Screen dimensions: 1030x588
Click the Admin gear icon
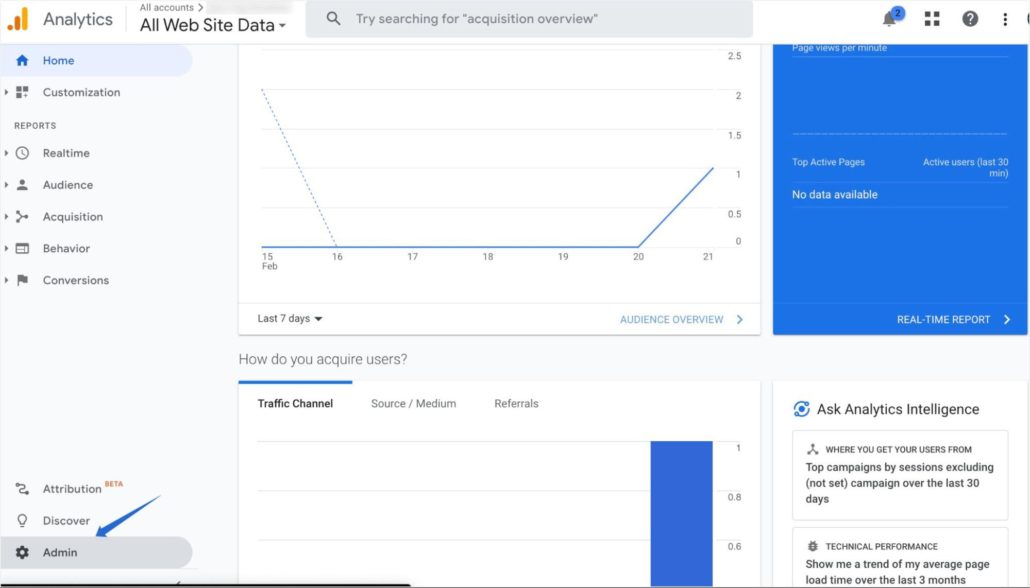[x=22, y=553]
